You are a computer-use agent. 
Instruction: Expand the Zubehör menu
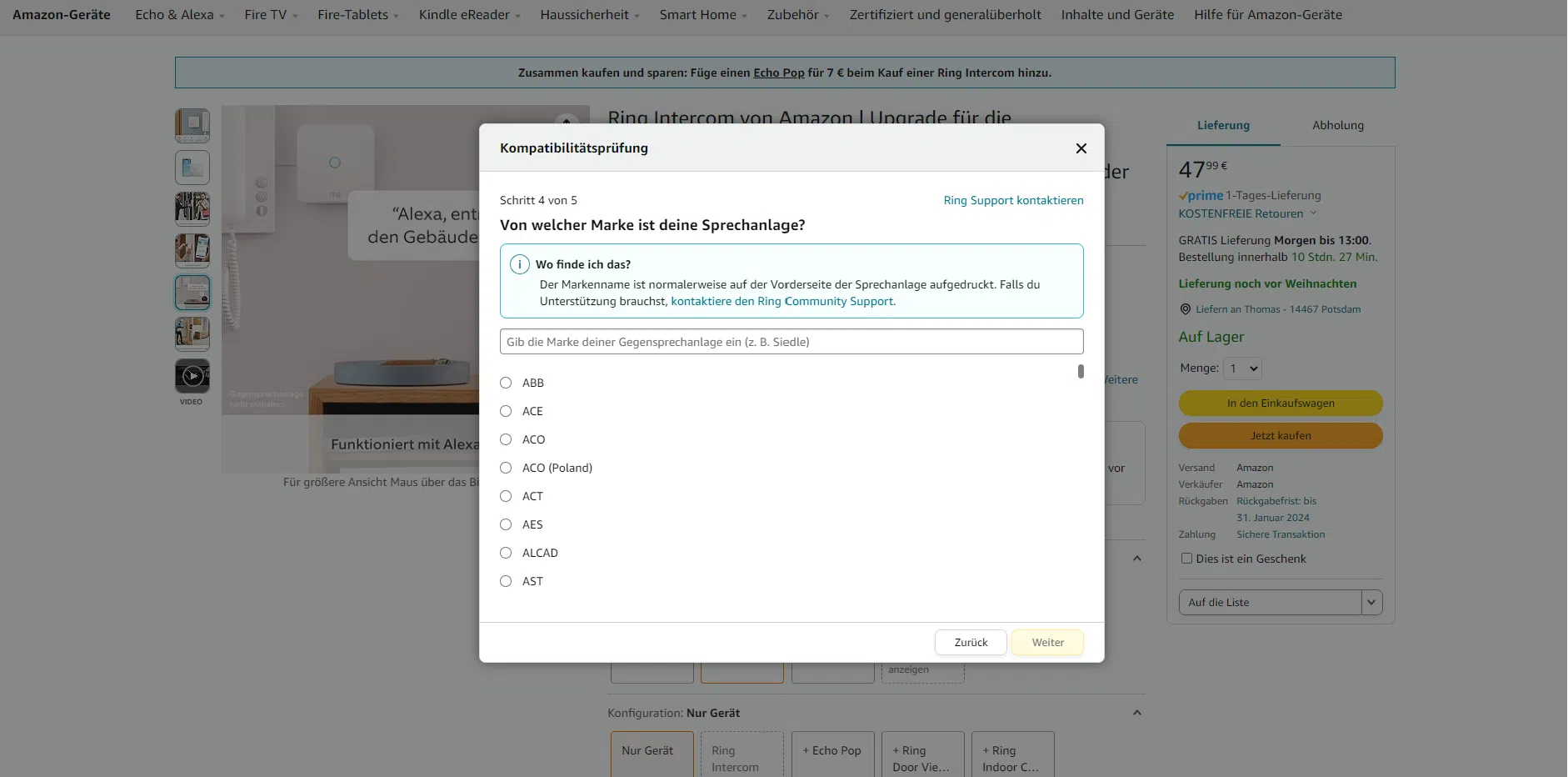(x=798, y=15)
